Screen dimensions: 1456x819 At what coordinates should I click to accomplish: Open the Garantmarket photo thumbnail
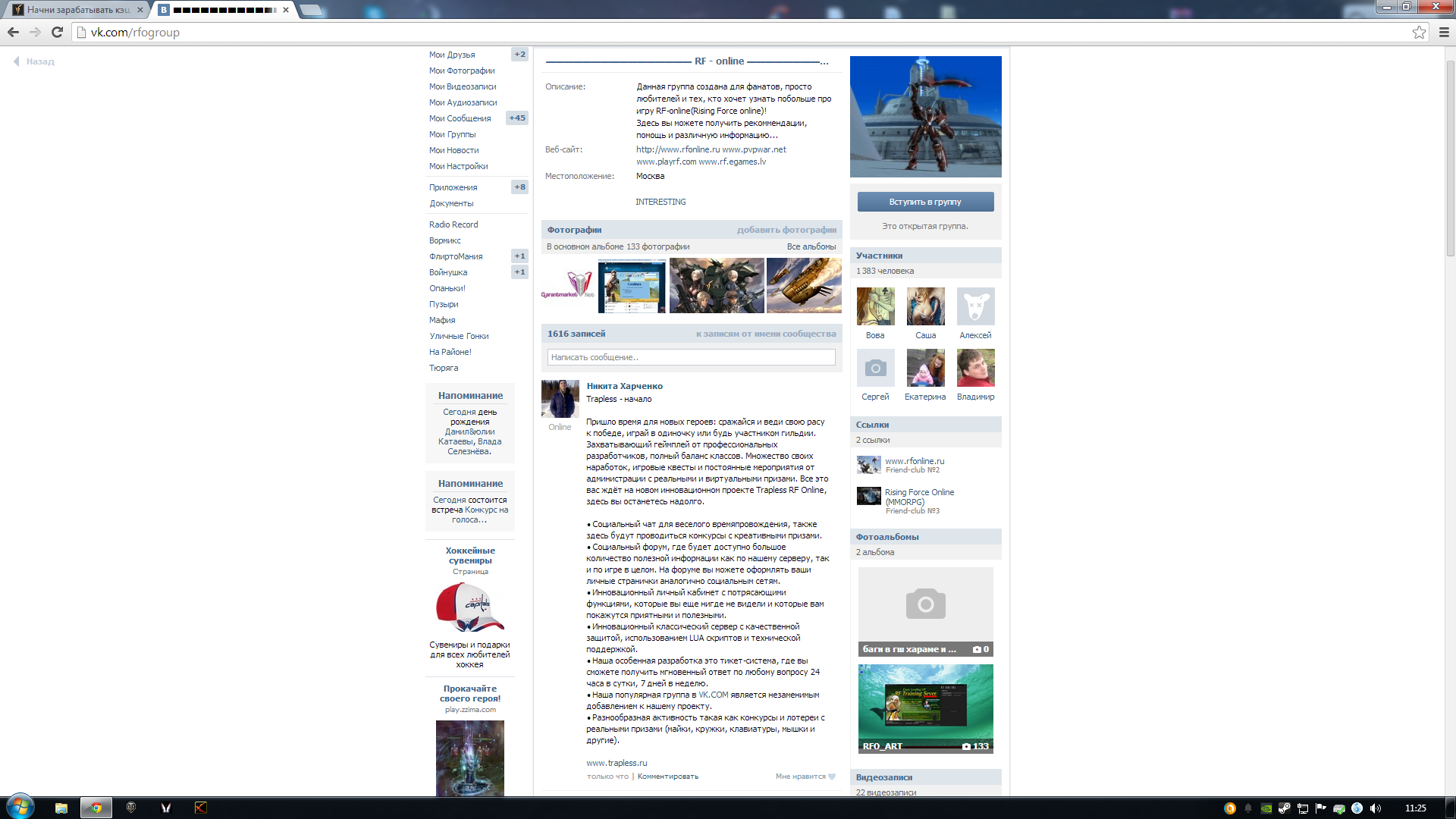[x=568, y=285]
